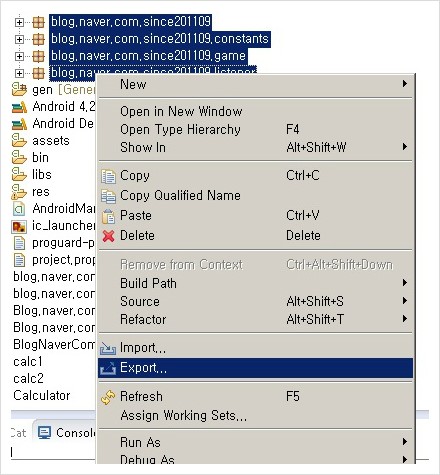Click the Console tab monitor icon
Screen dimensions: 440x475
[44, 433]
